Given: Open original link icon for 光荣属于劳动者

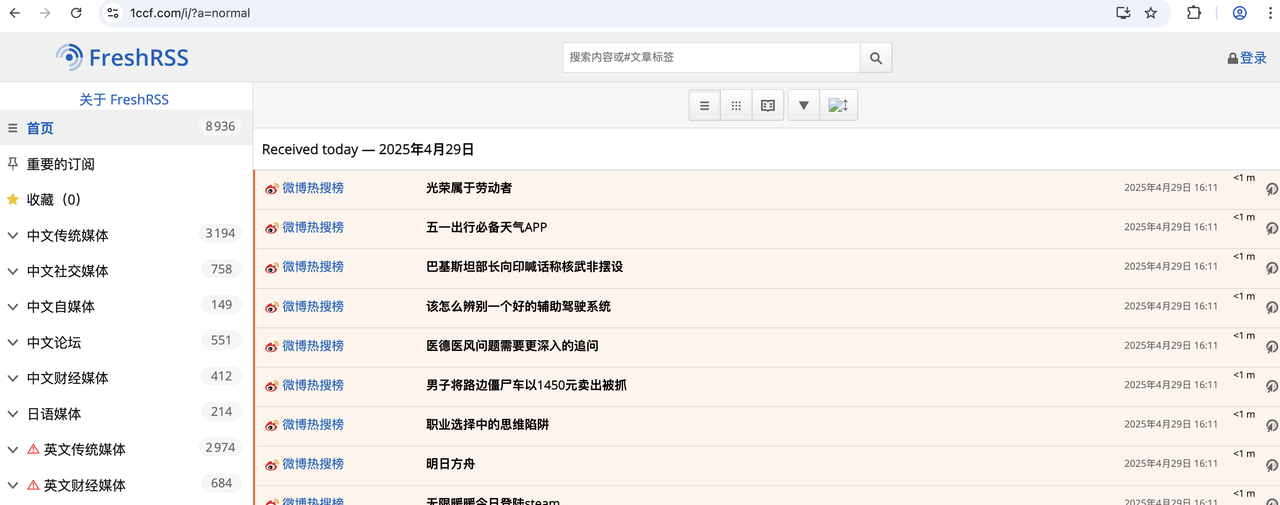Looking at the screenshot, I should coord(1272,189).
